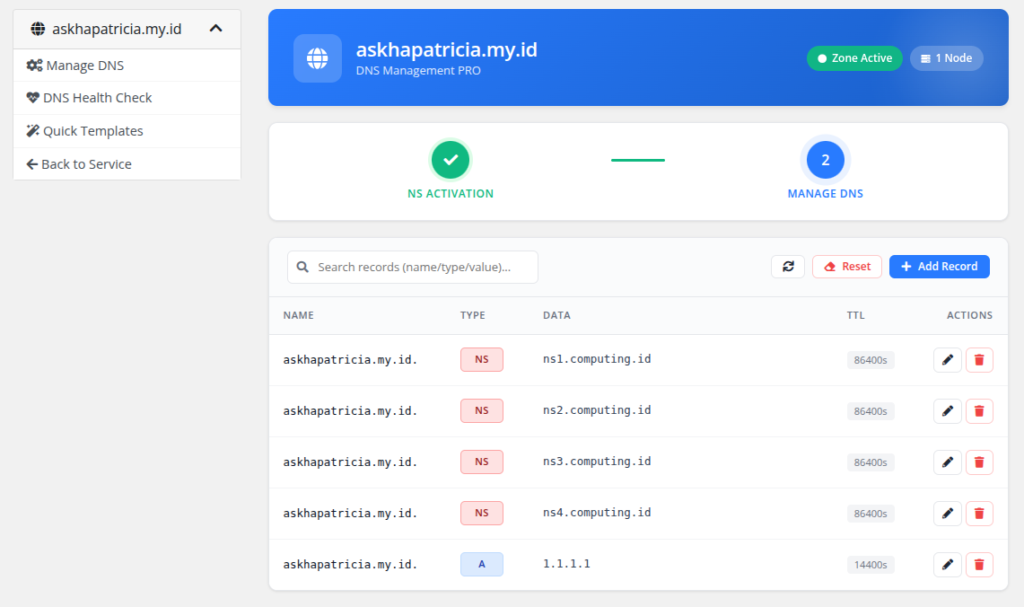Click the globe icon in blue header

(317, 58)
